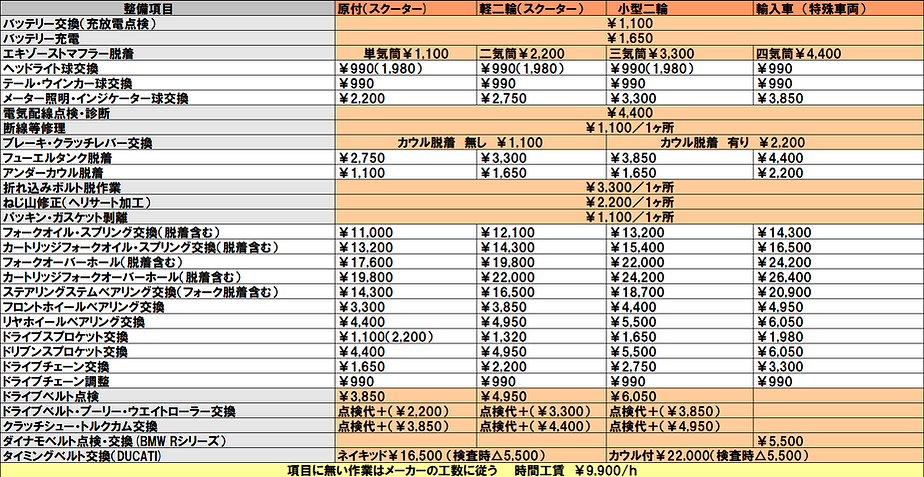Click the 輸入車(特殊車両) column header

[x=839, y=8]
